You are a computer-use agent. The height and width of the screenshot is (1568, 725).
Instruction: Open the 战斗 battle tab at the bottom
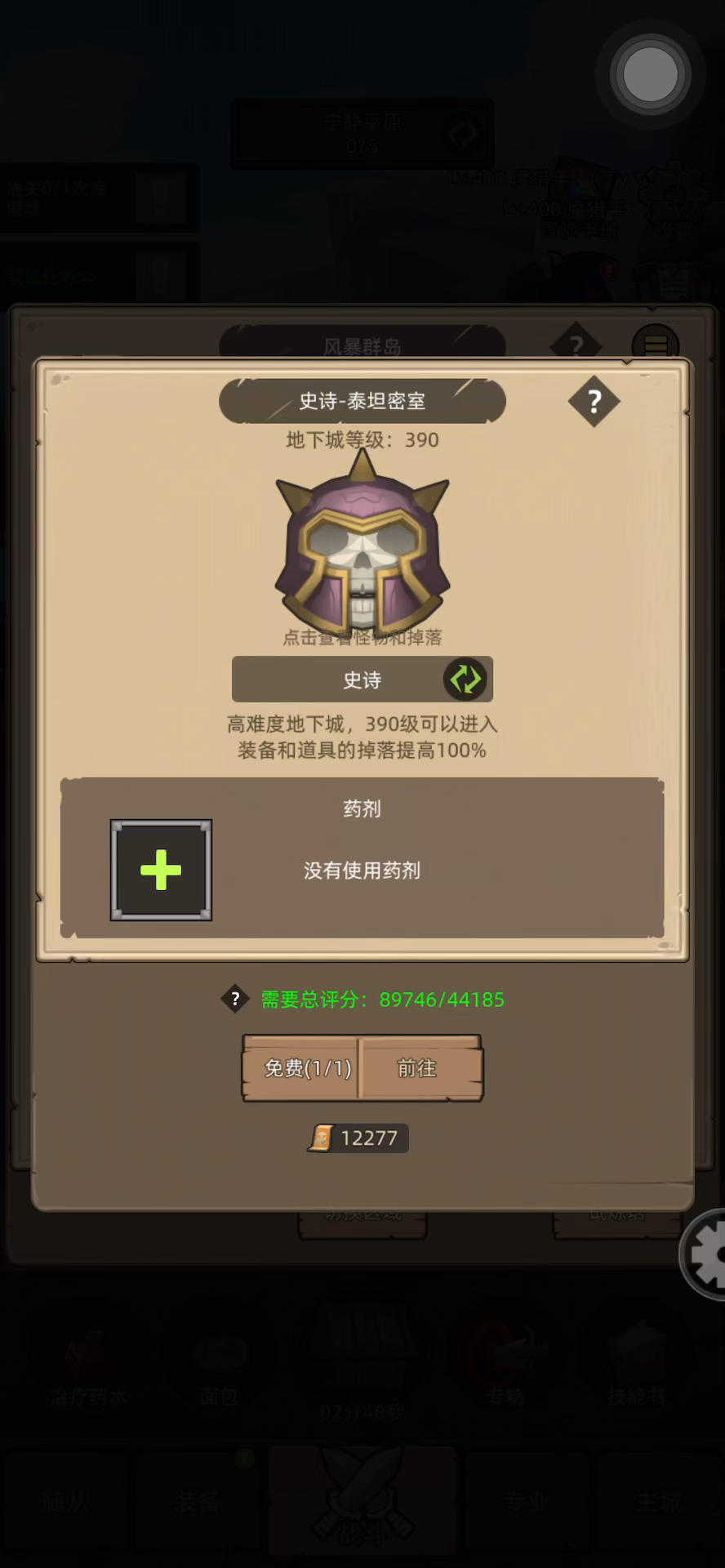(362, 1504)
